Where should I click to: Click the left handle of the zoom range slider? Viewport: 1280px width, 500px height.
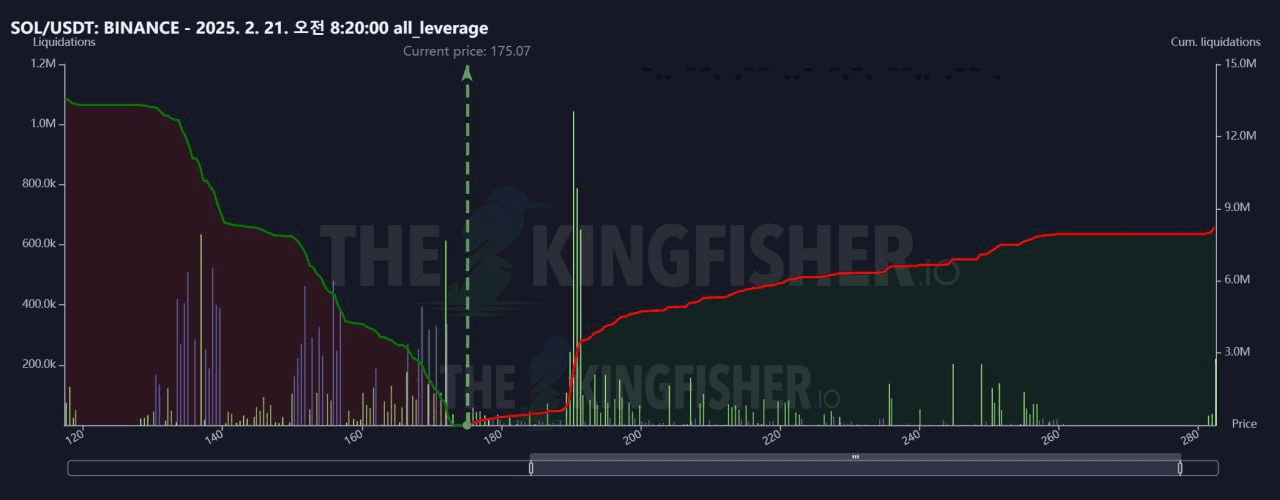click(531, 467)
